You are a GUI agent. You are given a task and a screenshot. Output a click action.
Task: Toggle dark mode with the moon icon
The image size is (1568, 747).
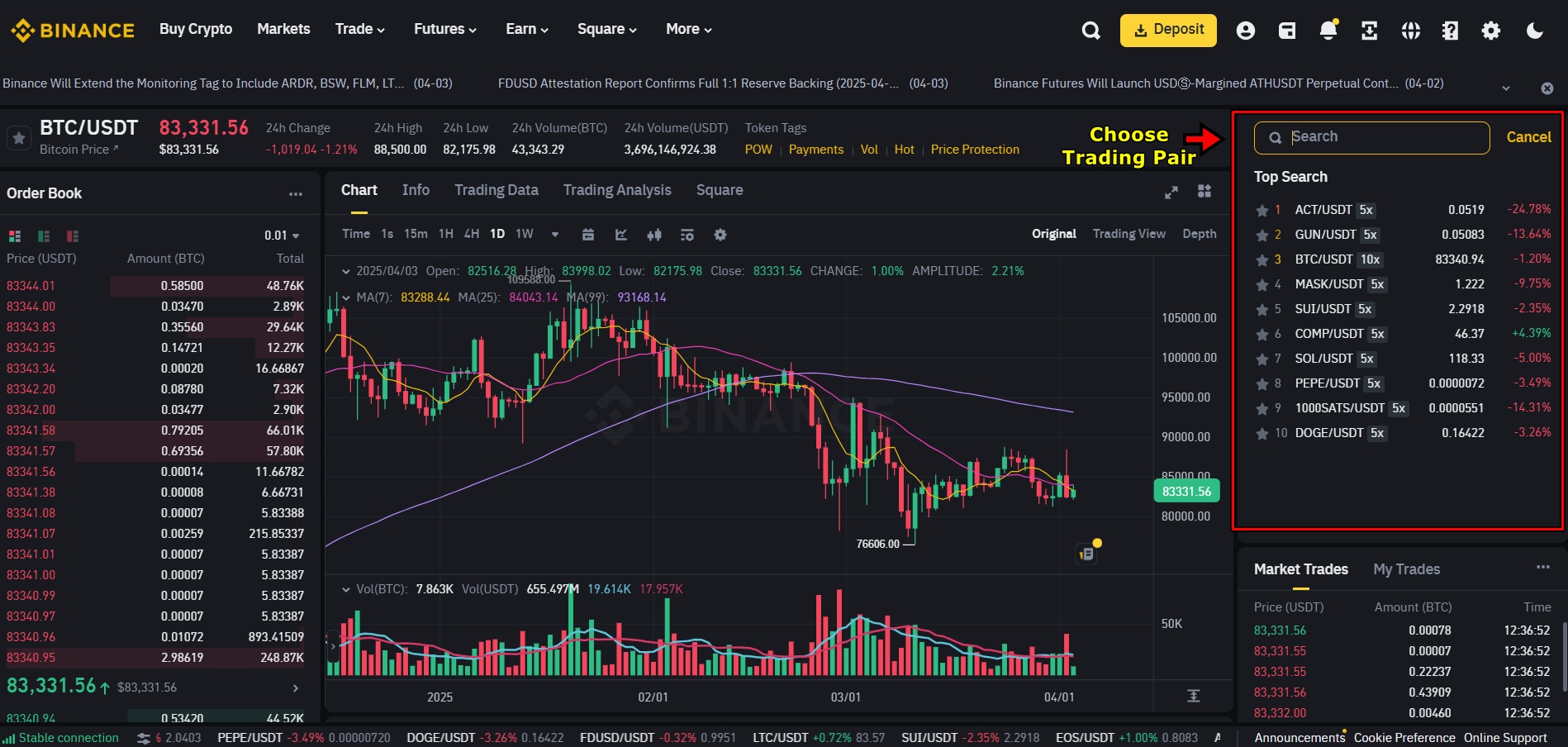tap(1535, 30)
